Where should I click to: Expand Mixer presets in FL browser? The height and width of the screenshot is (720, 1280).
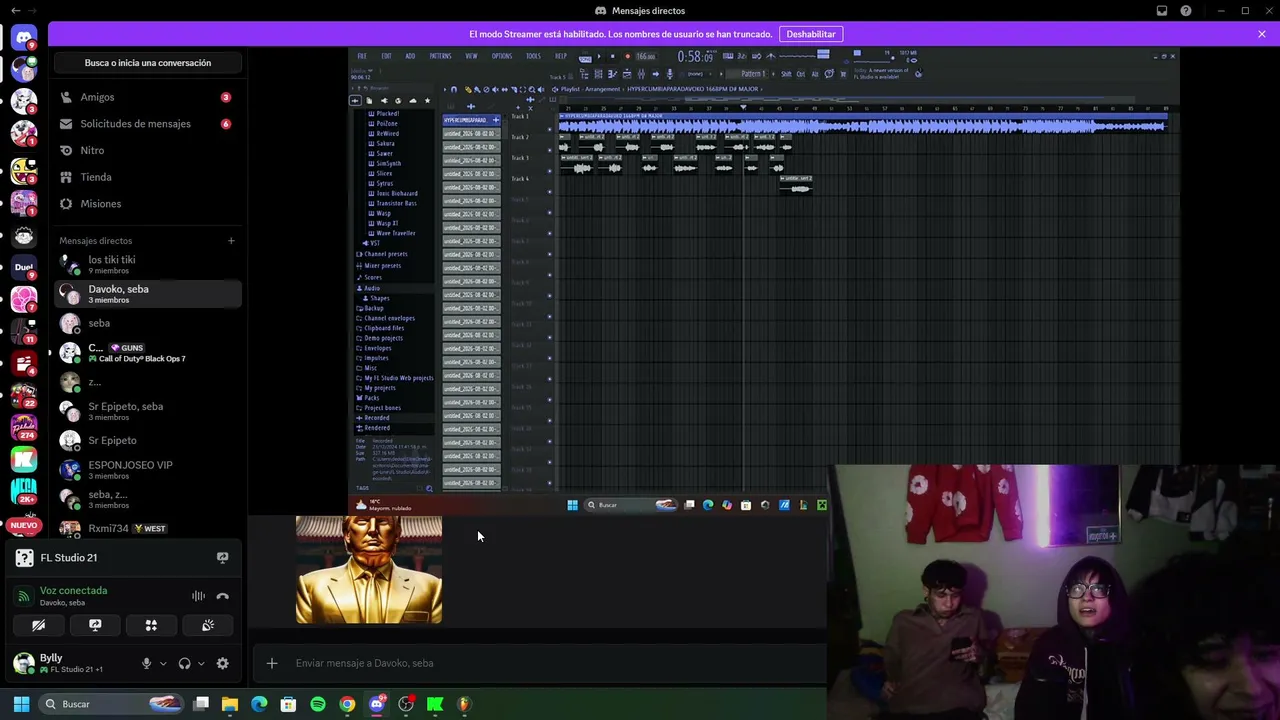[x=380, y=265]
